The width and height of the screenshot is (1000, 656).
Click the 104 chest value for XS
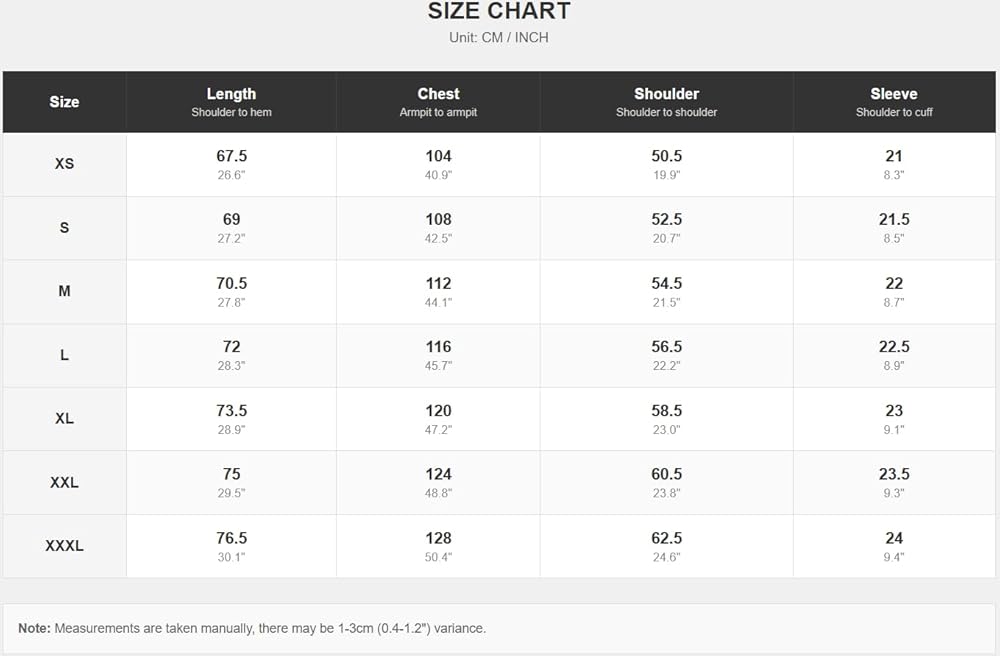(438, 156)
